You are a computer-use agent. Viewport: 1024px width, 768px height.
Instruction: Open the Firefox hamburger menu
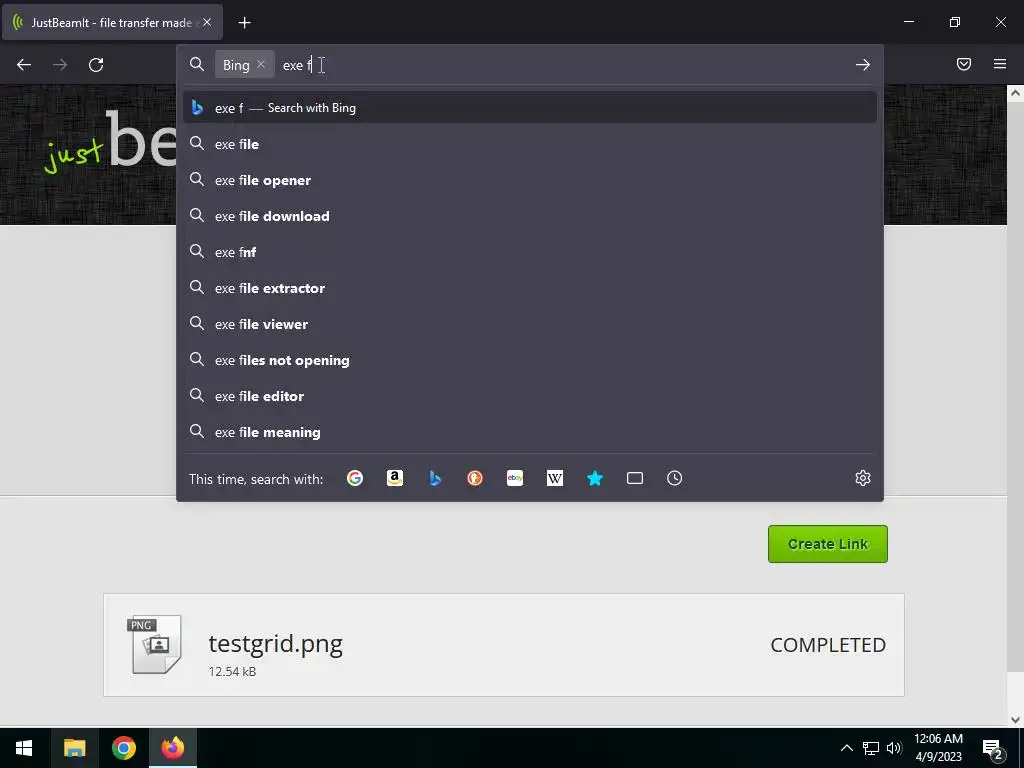click(x=1000, y=64)
